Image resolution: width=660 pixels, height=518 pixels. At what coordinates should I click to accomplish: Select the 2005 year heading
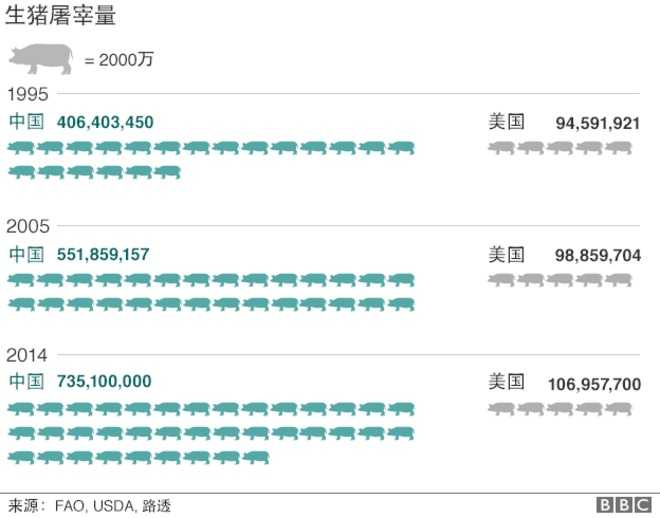[x=28, y=226]
